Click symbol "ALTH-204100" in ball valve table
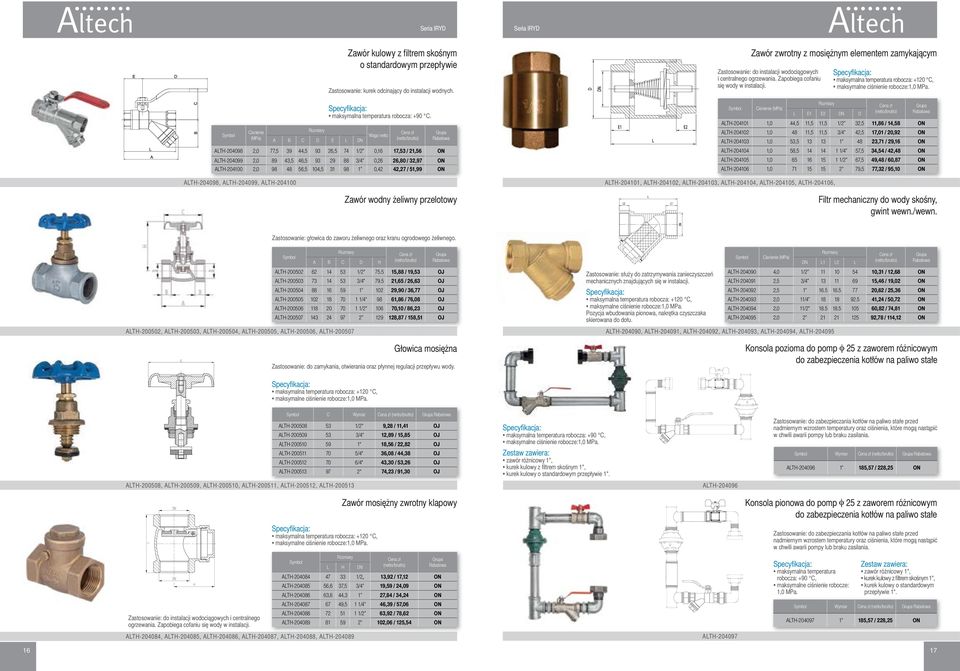960x671 pixels. click(228, 169)
